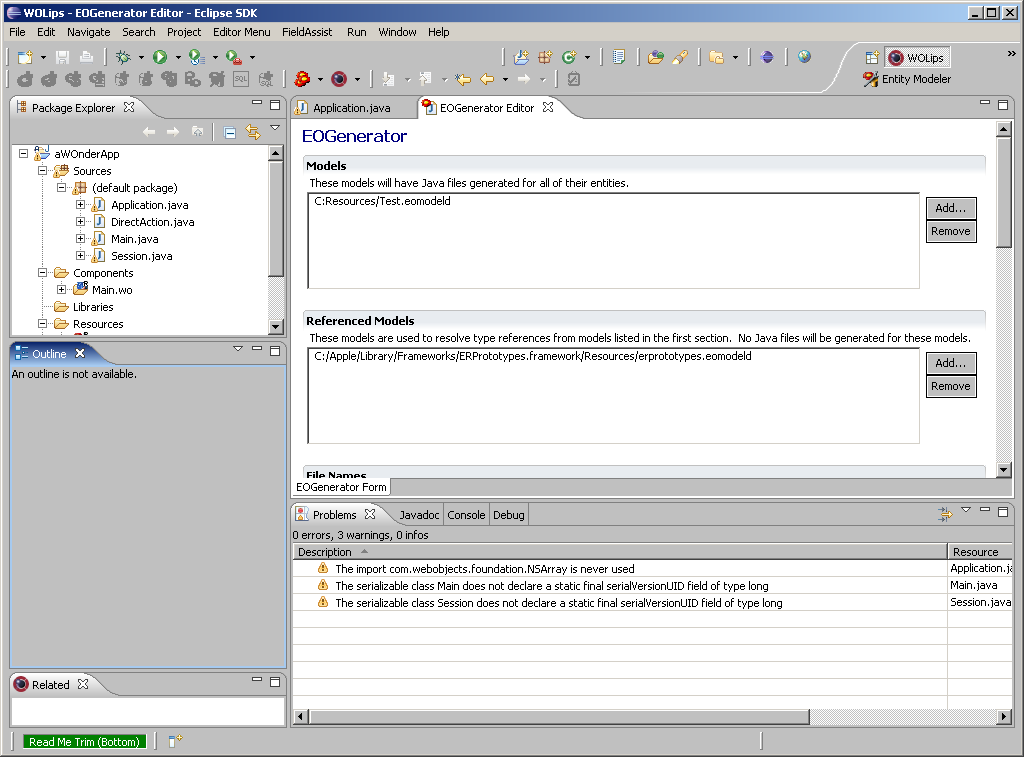
Task: Click the yellow Back navigation arrow
Action: (x=487, y=80)
